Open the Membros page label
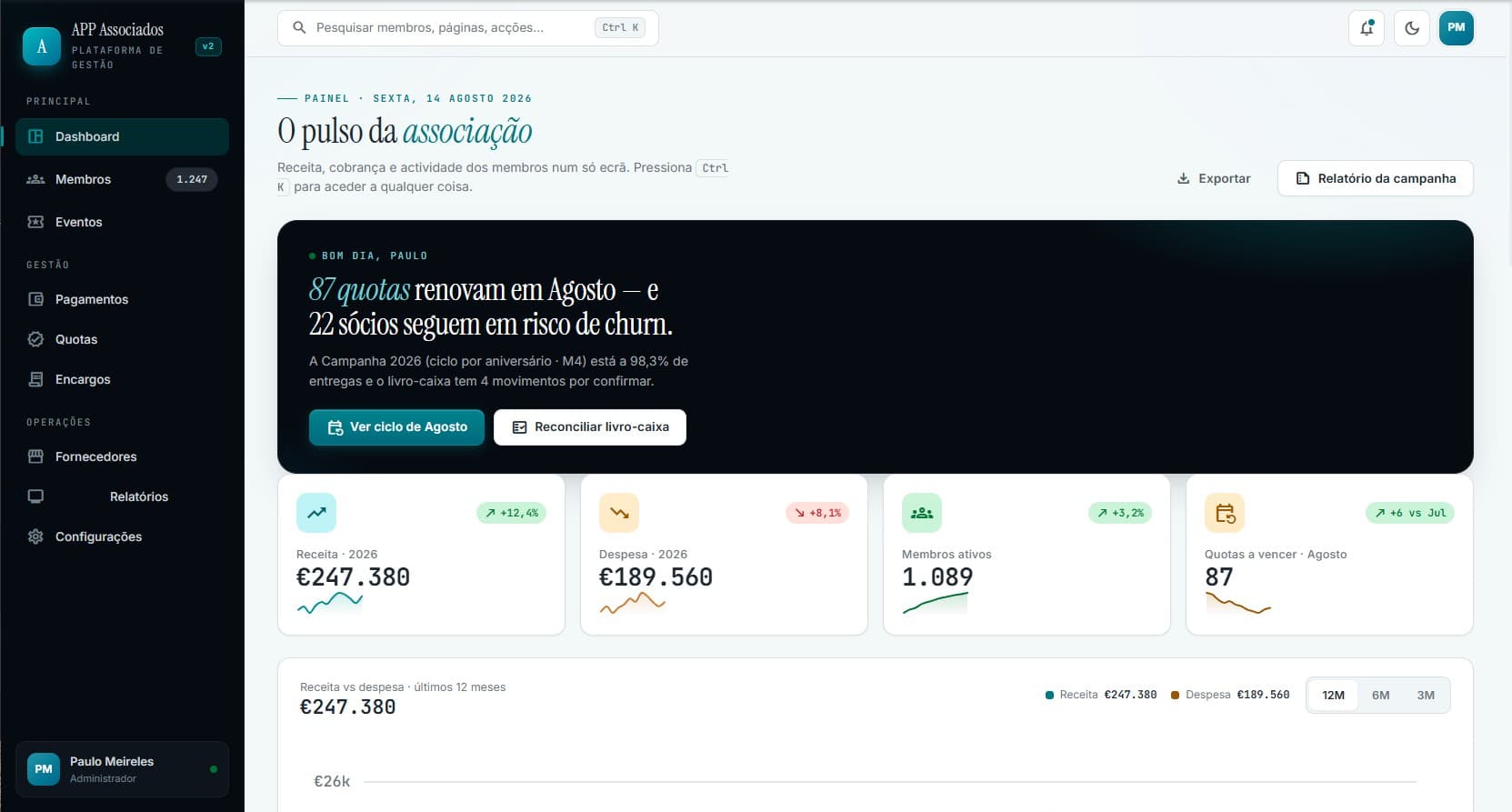 pos(83,179)
